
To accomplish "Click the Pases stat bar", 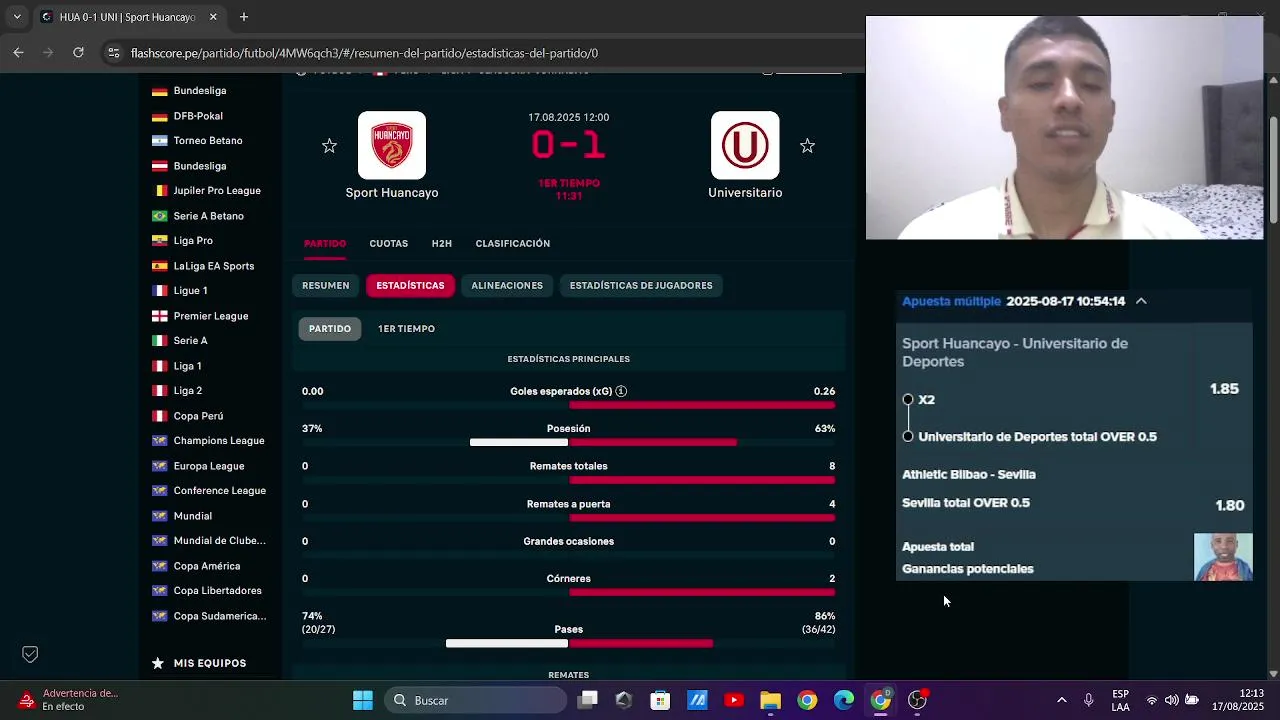I will click(x=568, y=643).
